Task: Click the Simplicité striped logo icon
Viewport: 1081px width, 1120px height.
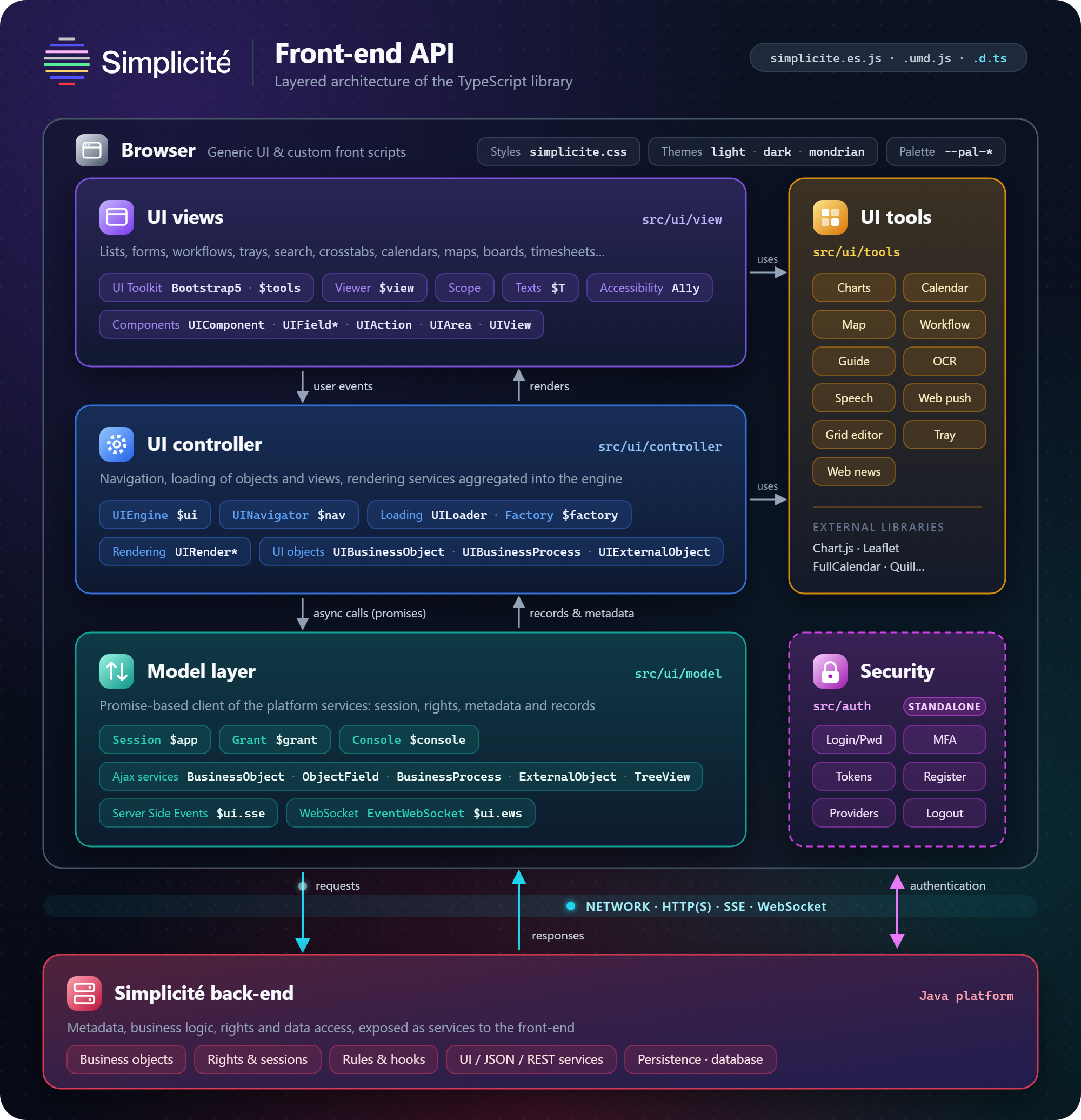Action: tap(67, 61)
